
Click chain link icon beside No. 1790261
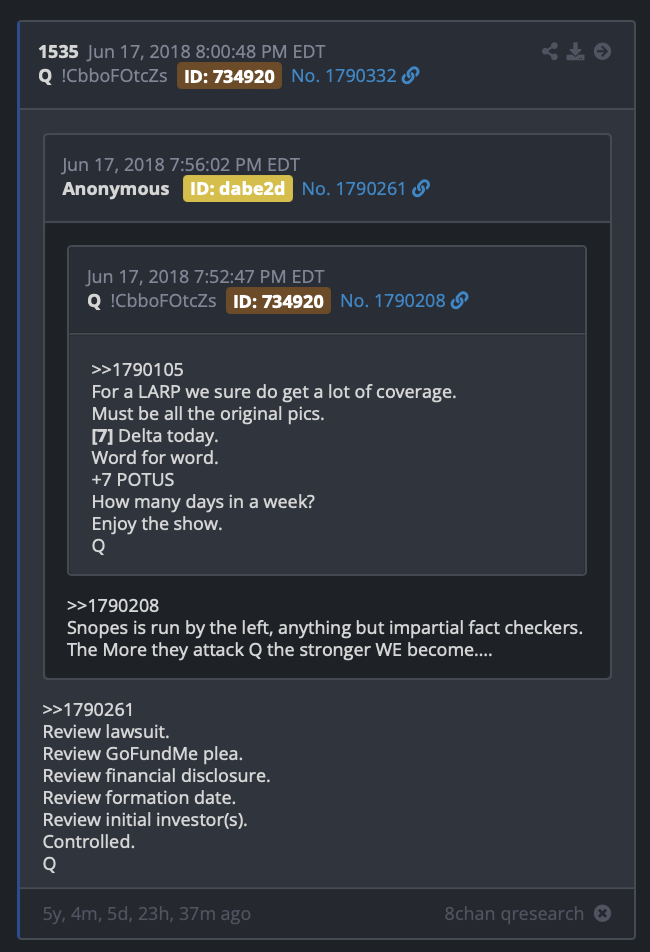[x=421, y=188]
